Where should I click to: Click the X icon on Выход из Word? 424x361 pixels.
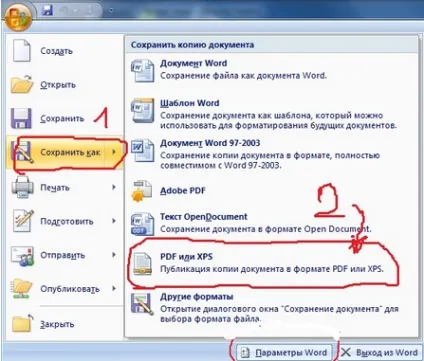[346, 352]
